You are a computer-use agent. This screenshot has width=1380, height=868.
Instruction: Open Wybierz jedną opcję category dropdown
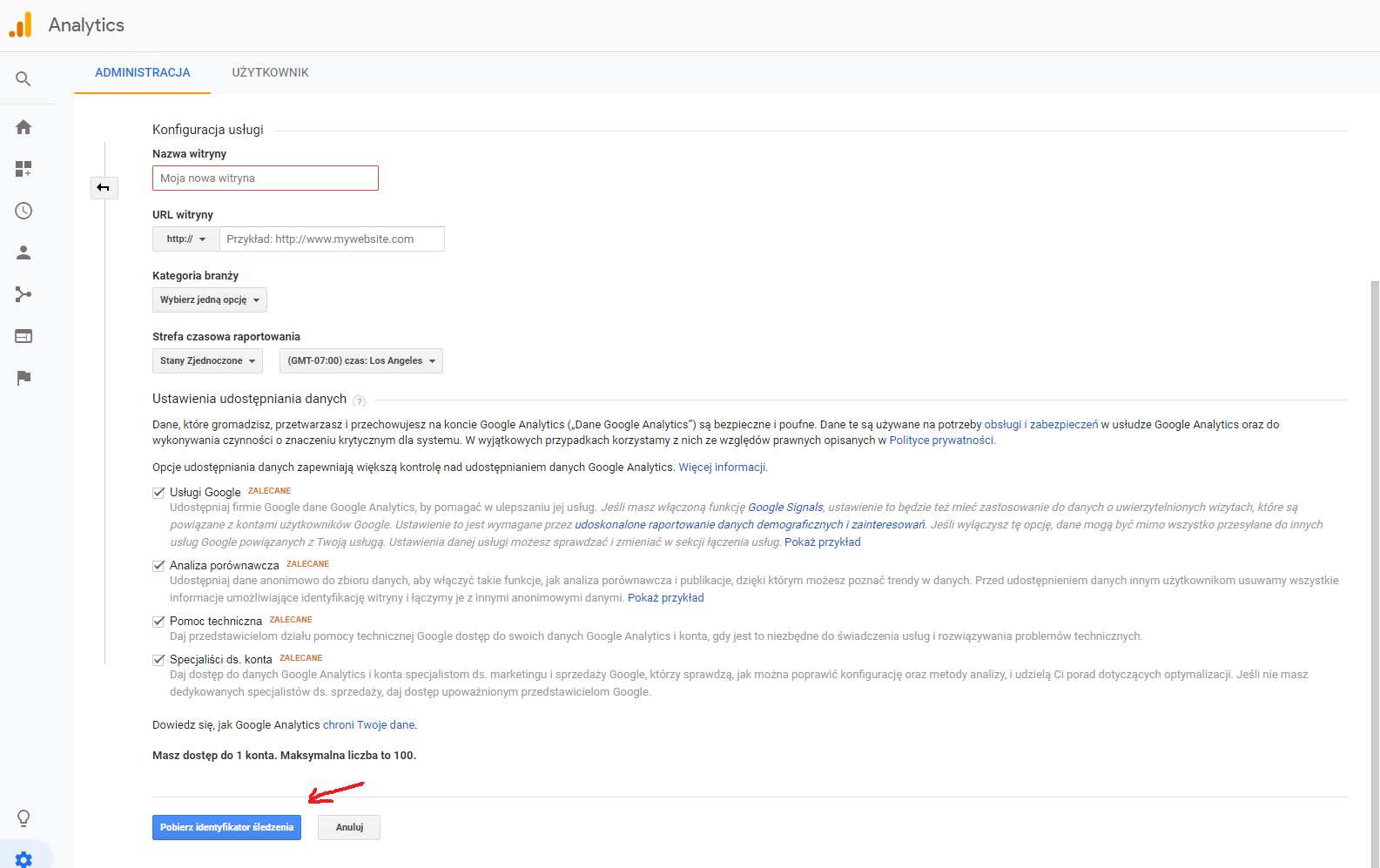tap(210, 300)
